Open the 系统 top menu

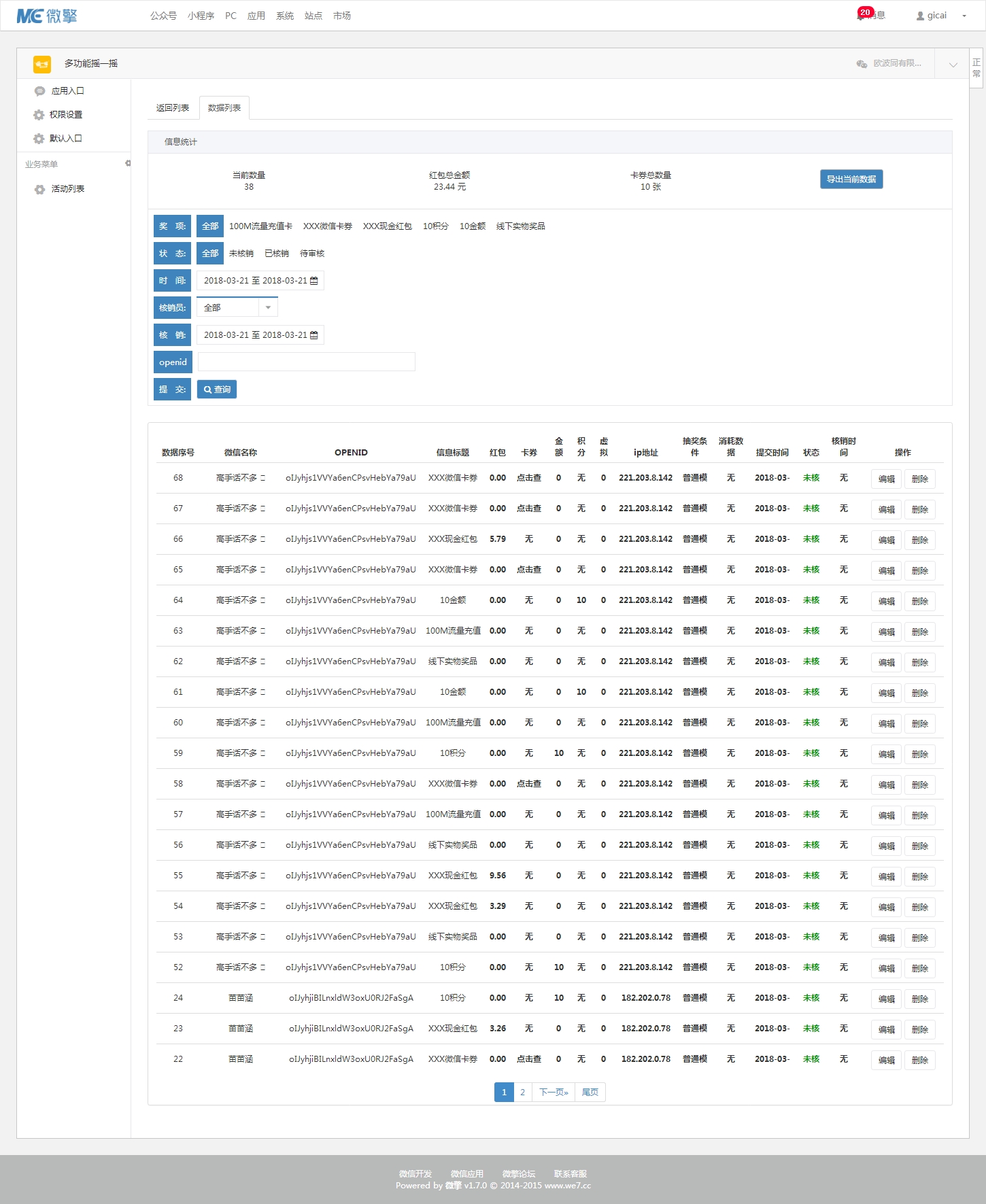(x=285, y=16)
